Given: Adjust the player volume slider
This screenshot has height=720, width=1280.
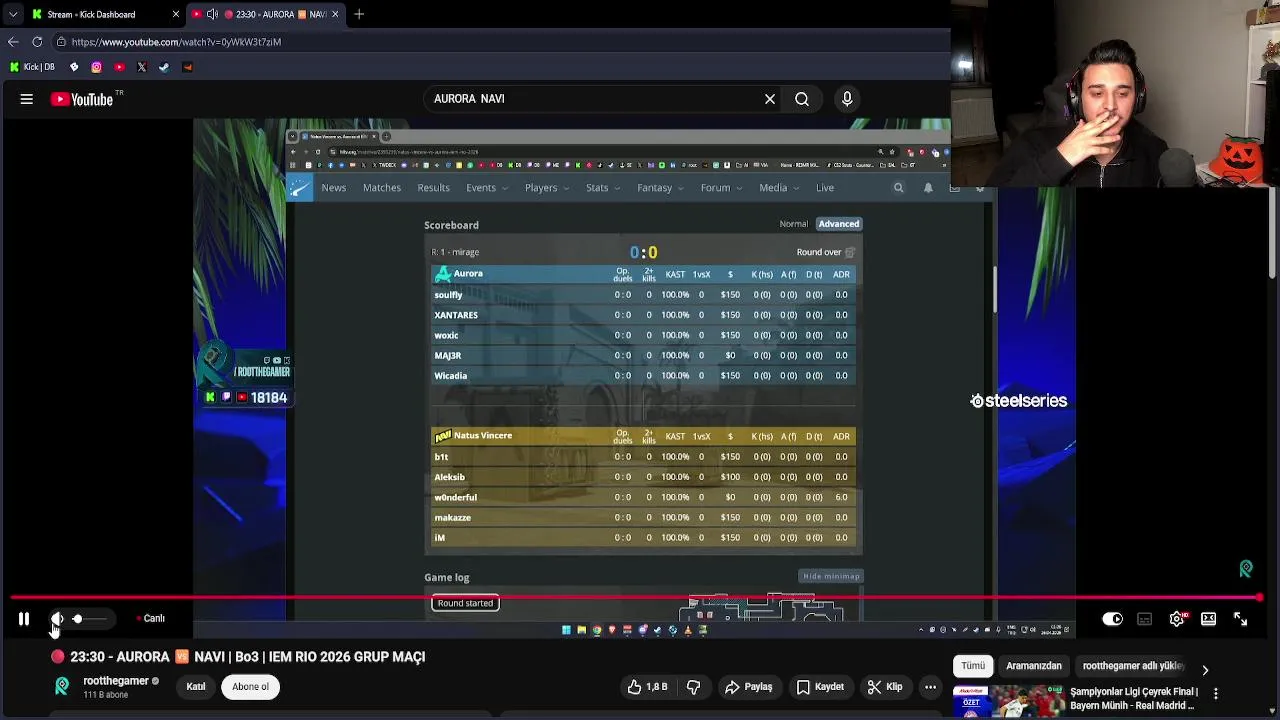Looking at the screenshot, I should [x=90, y=619].
